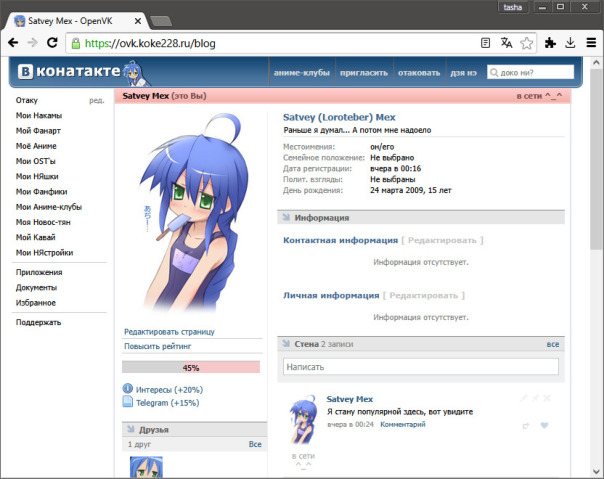This screenshot has height=479, width=604.
Task: Click the Написать wall input field
Action: click(421, 366)
